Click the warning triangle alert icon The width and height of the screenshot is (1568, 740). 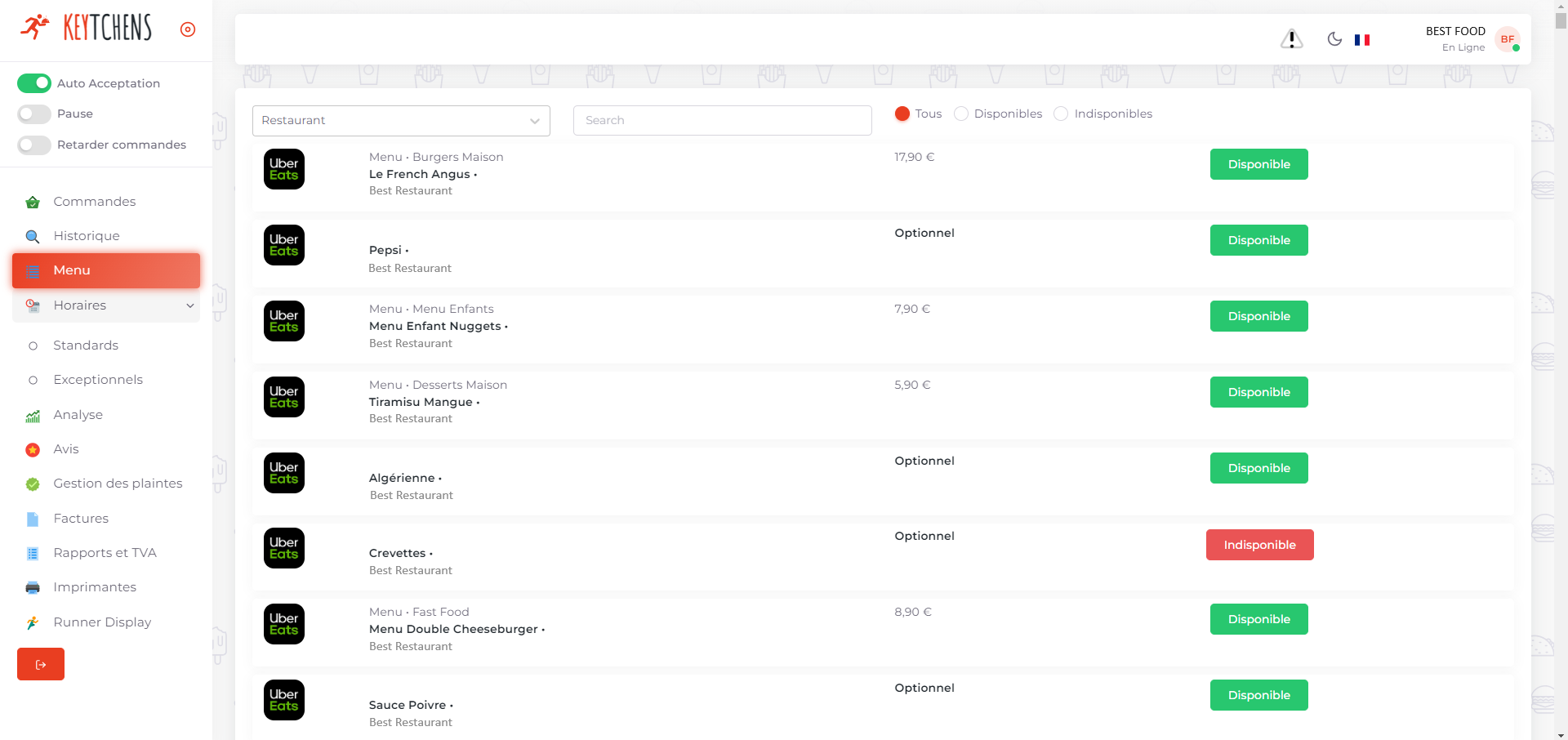[x=1291, y=38]
